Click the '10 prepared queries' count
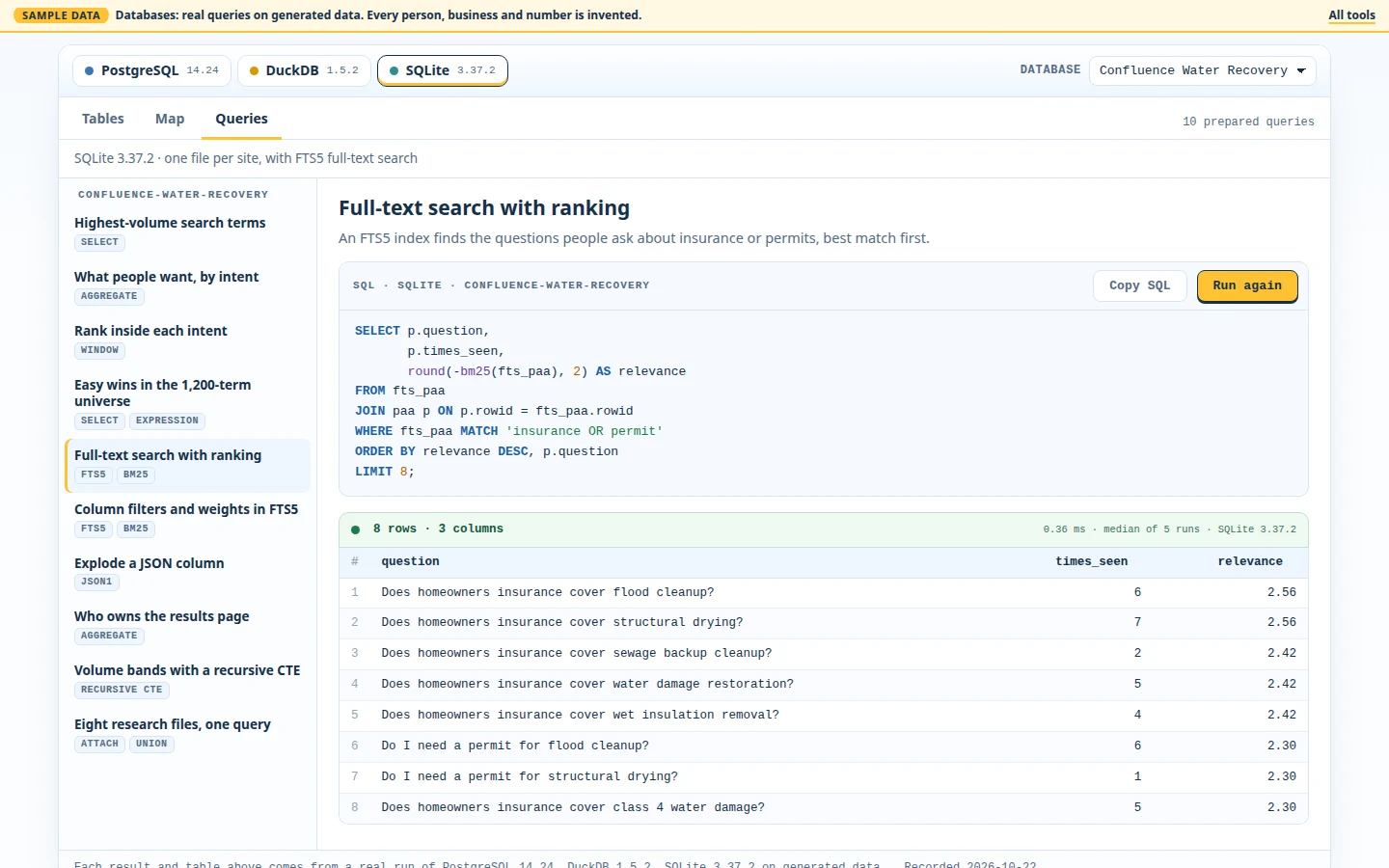Image resolution: width=1389 pixels, height=868 pixels. point(1248,122)
